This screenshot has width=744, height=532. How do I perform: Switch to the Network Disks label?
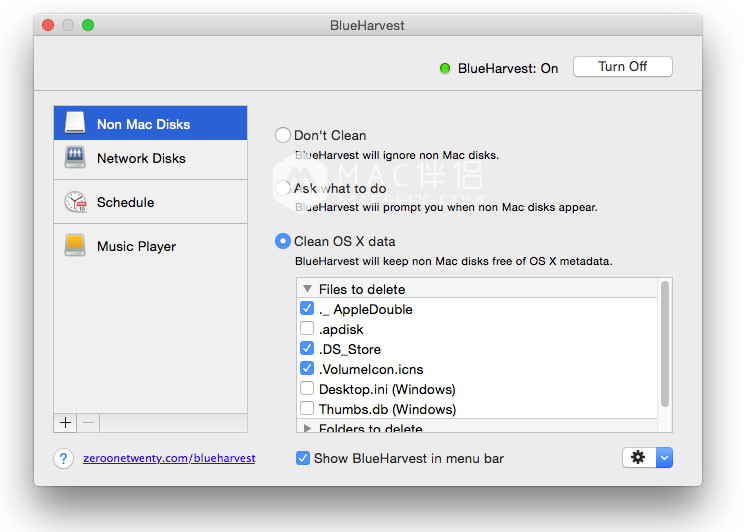[141, 158]
